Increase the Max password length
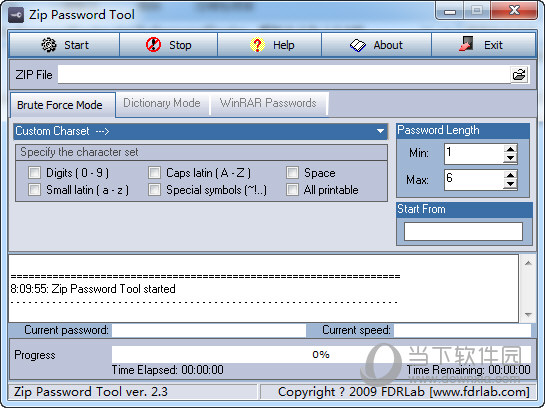 [x=510, y=175]
